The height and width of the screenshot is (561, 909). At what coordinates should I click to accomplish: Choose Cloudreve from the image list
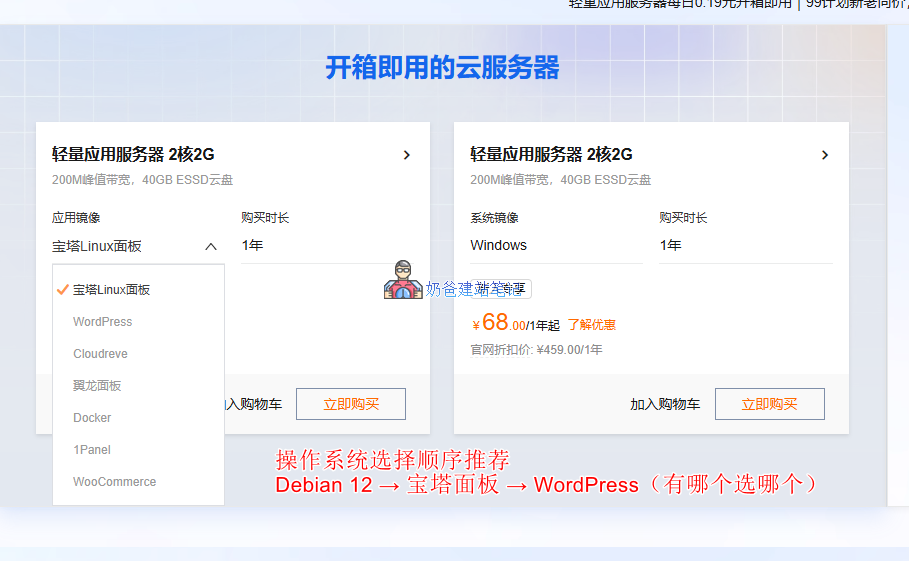click(100, 354)
